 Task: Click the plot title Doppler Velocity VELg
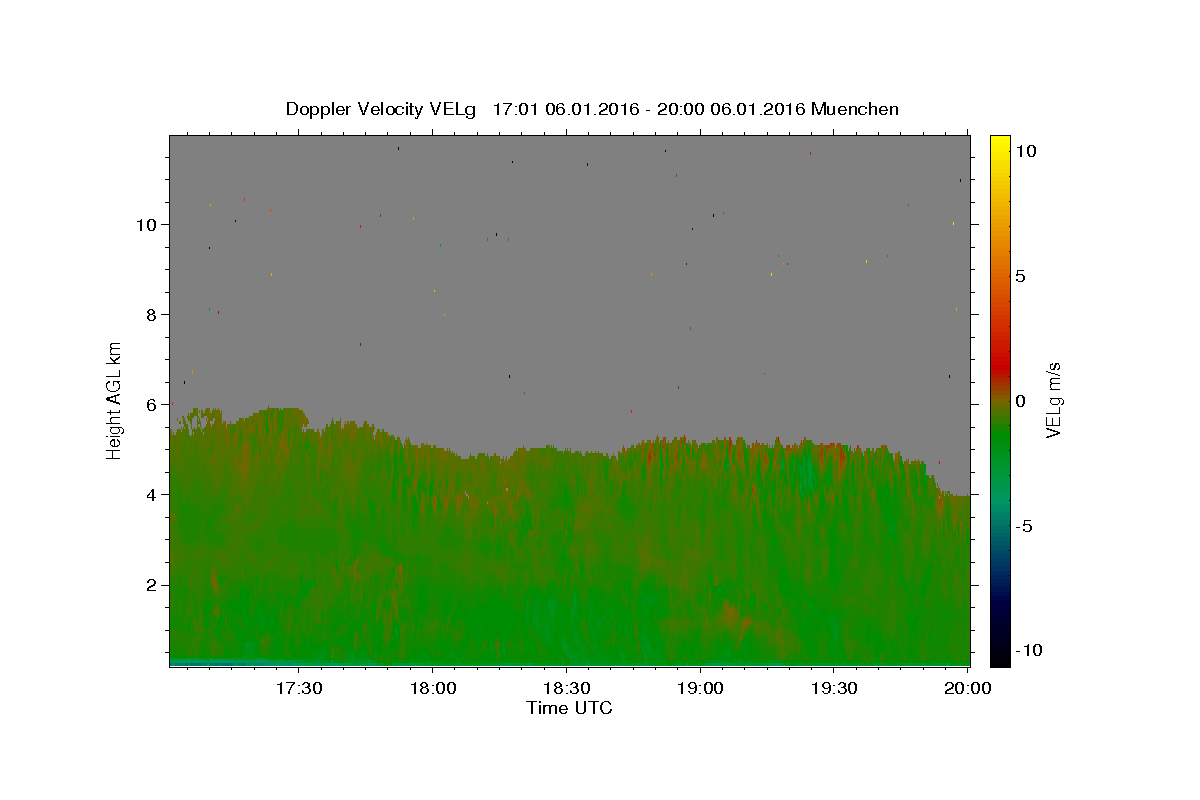[381, 109]
